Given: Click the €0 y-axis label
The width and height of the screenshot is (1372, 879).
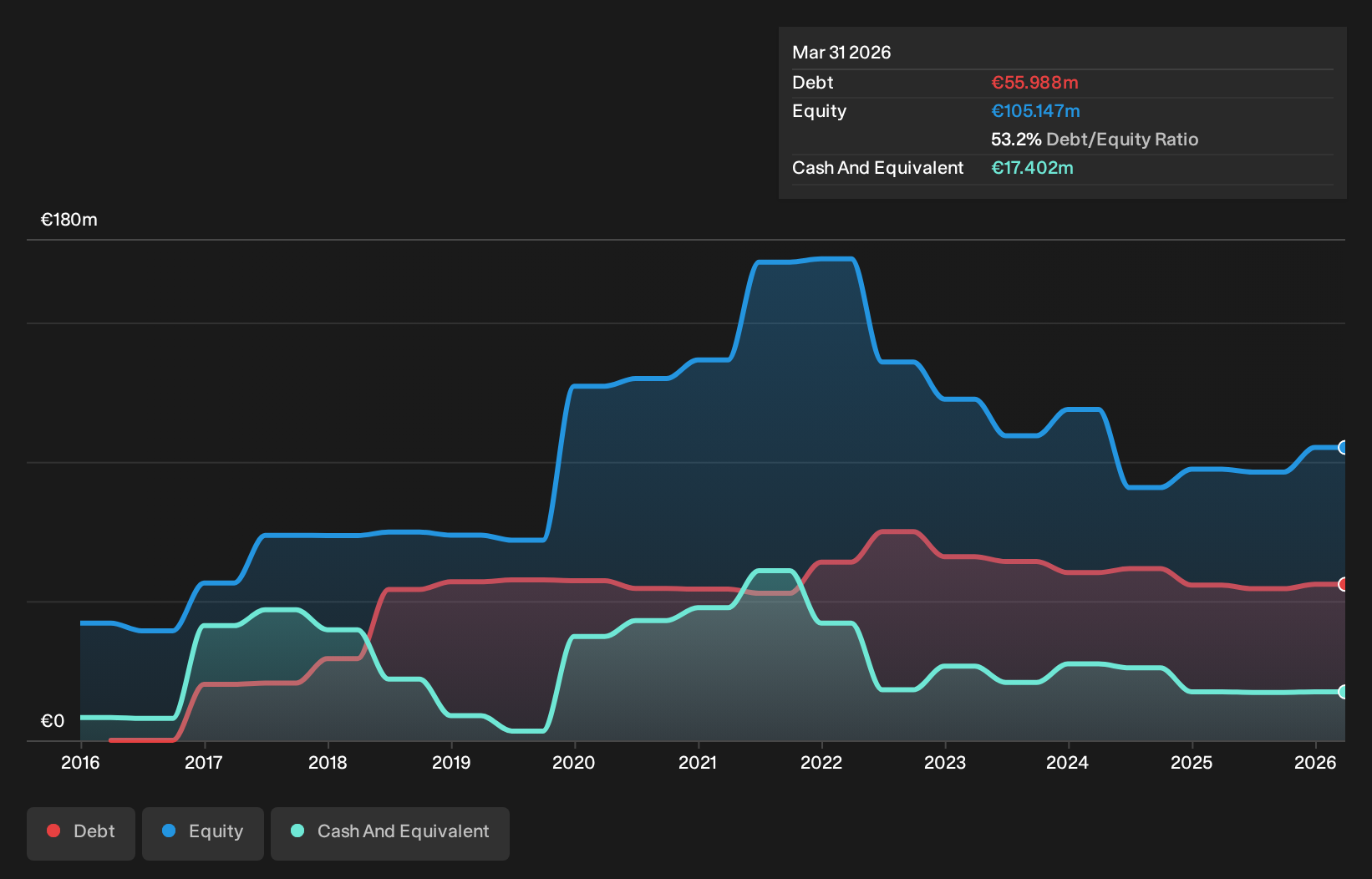Looking at the screenshot, I should 53,721.
